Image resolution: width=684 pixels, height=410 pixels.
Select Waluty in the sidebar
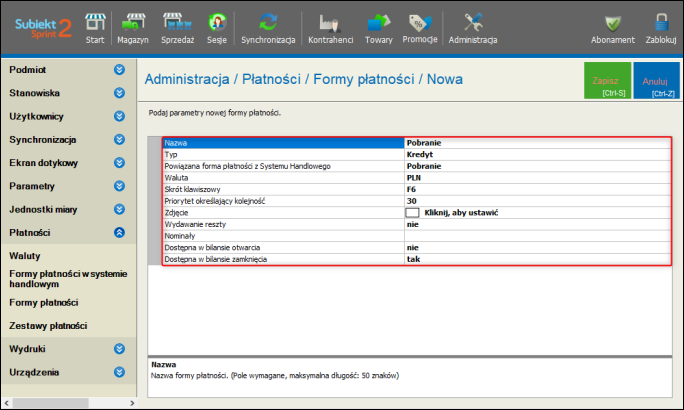(x=26, y=256)
